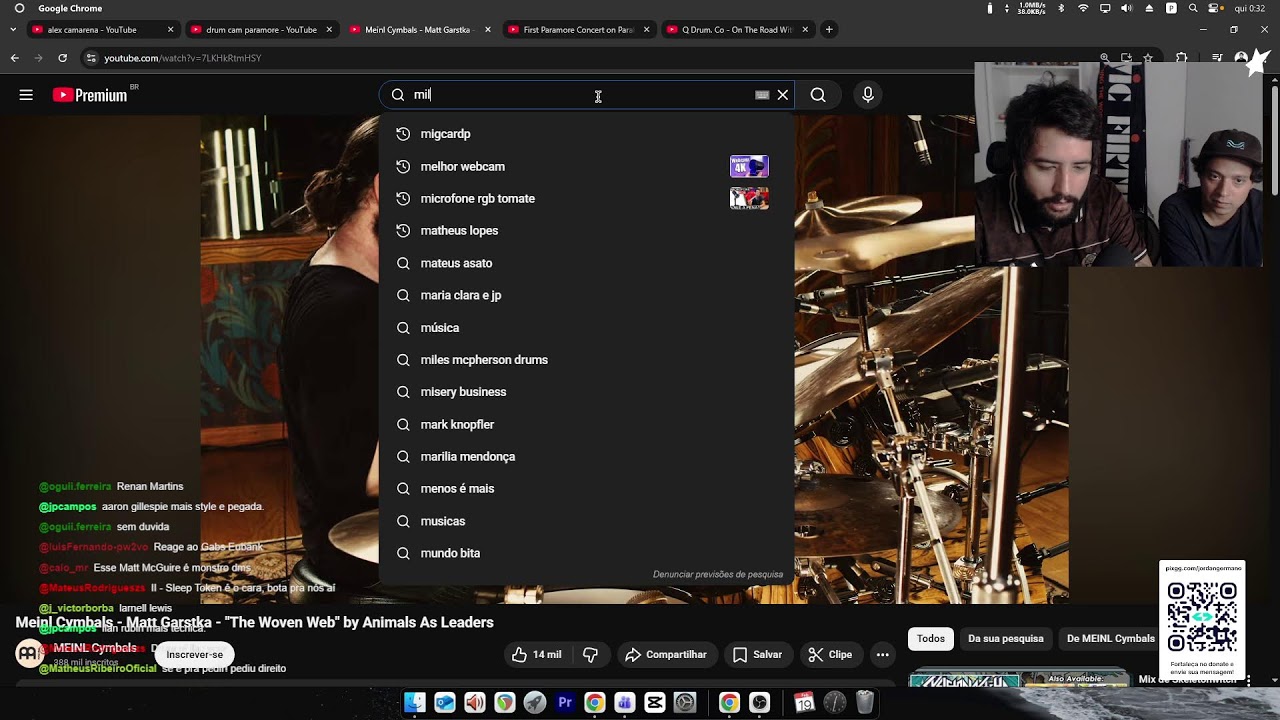Choose suggestion "música"
The width and height of the screenshot is (1280, 720).
[586, 328]
